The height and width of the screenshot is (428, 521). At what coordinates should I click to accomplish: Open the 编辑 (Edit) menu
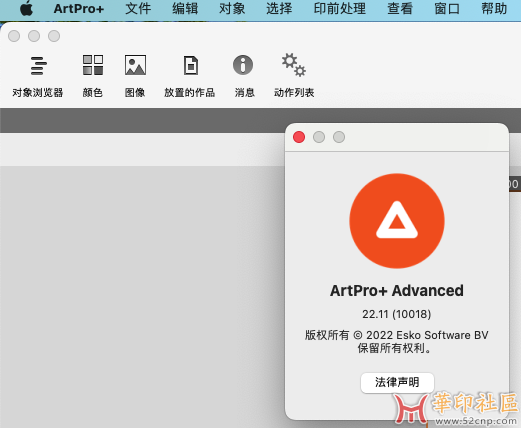click(185, 9)
